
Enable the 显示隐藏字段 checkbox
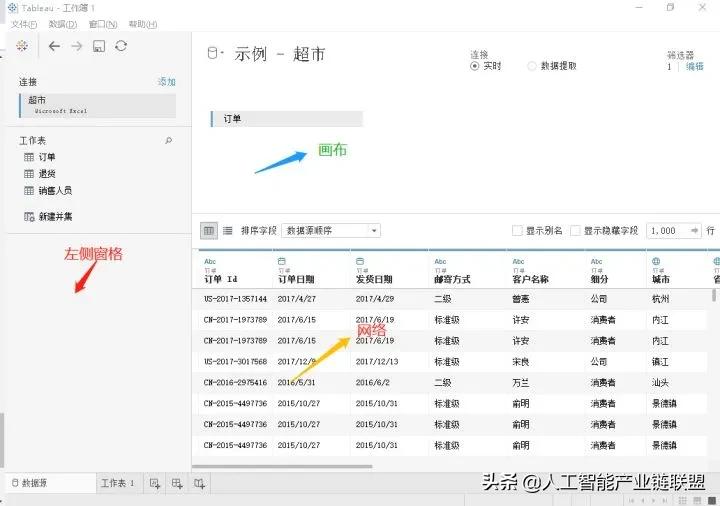[x=575, y=231]
